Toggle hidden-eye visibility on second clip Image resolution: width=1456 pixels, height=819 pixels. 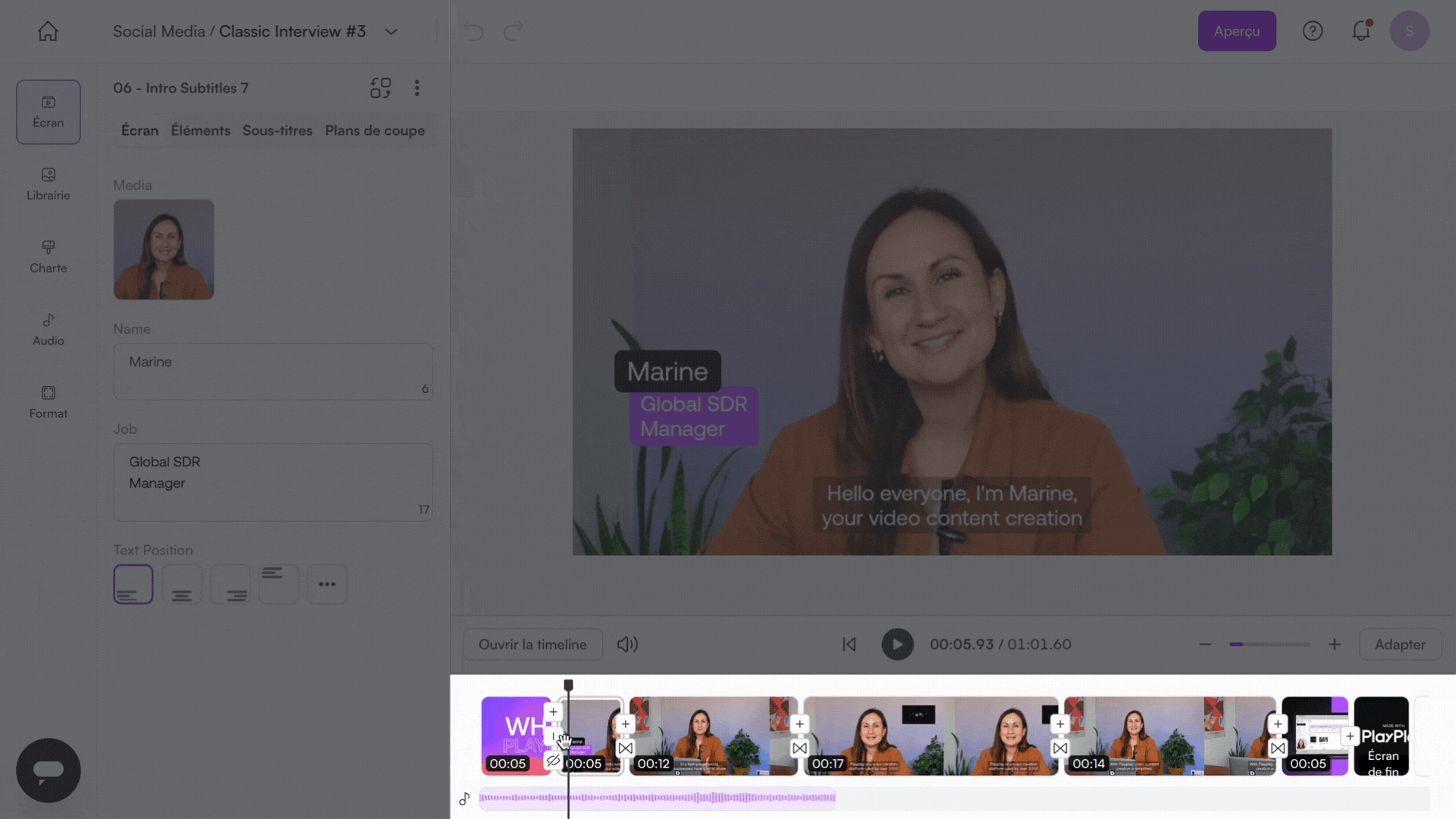click(553, 760)
